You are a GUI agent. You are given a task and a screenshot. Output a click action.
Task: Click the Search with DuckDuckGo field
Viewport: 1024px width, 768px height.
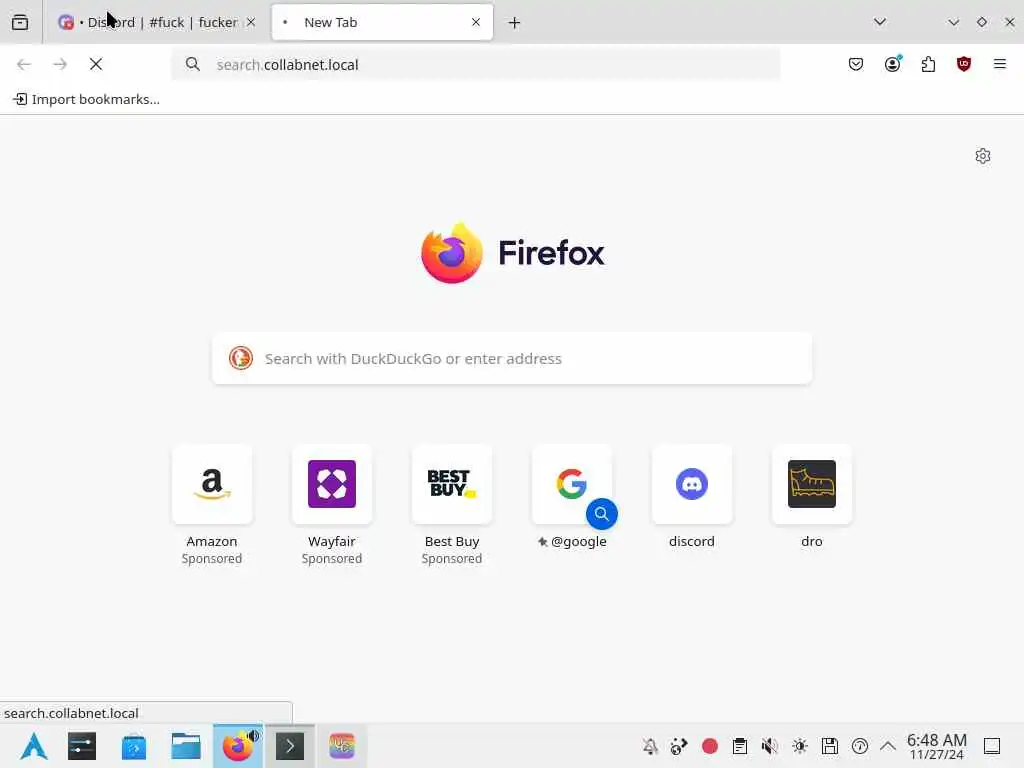tap(512, 359)
